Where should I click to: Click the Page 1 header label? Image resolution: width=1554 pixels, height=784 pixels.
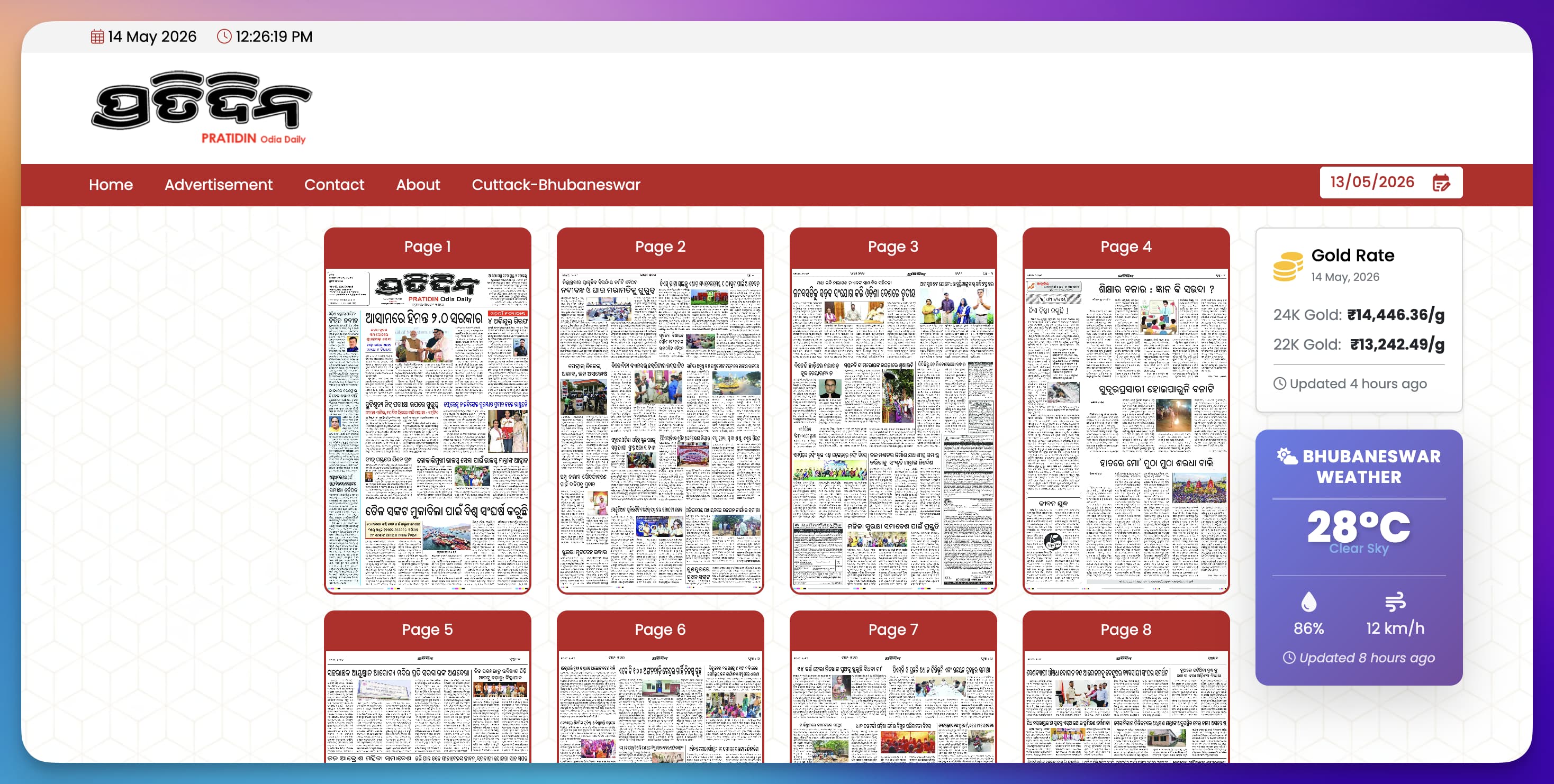click(x=428, y=247)
